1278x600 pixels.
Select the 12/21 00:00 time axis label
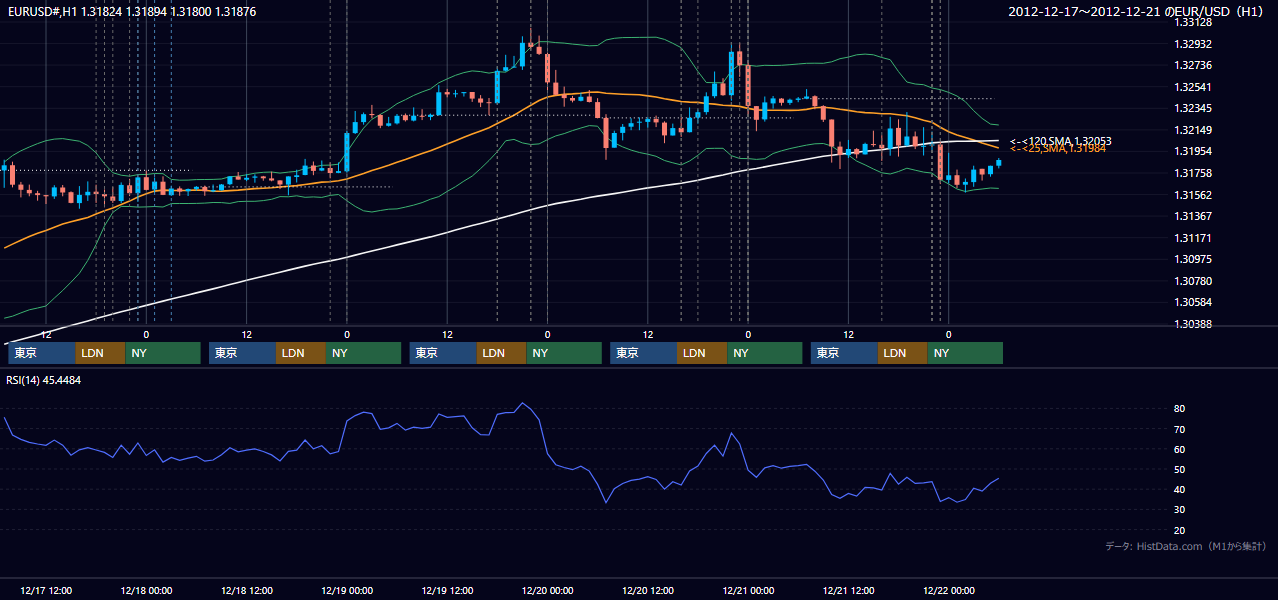point(748,590)
